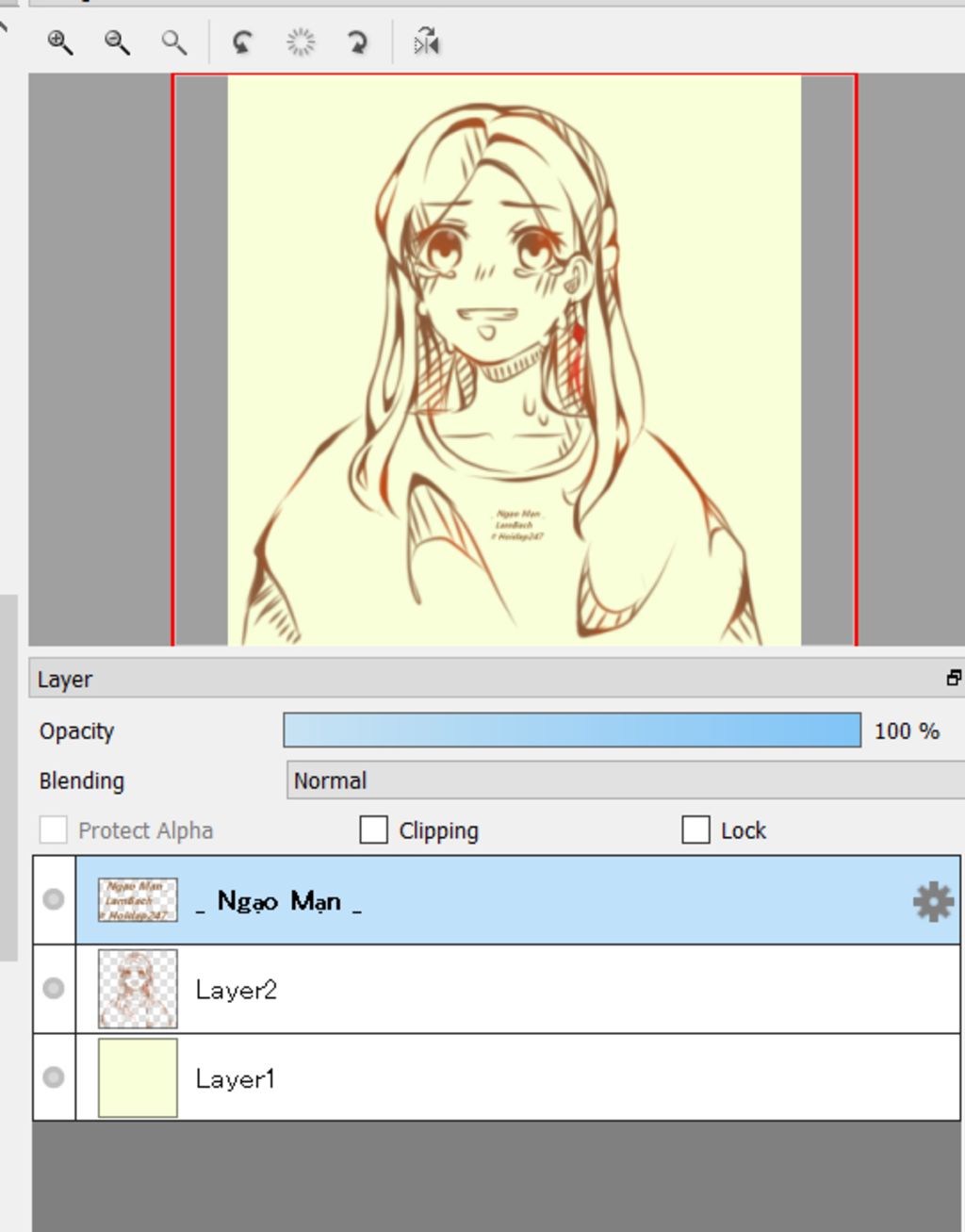Rotate the canvas view counterclockwise
The height and width of the screenshot is (1232, 965).
pyautogui.click(x=242, y=41)
